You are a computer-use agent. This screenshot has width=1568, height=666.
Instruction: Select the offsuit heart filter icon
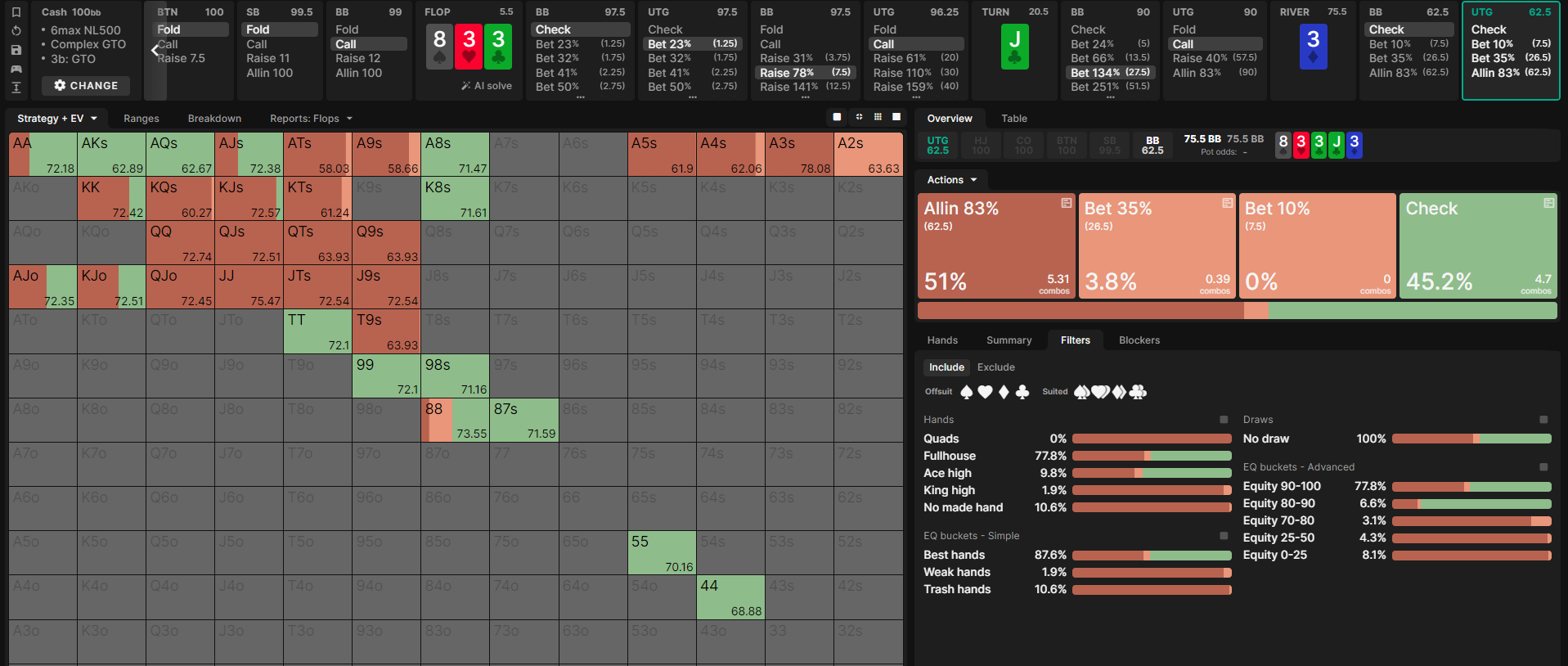(985, 392)
